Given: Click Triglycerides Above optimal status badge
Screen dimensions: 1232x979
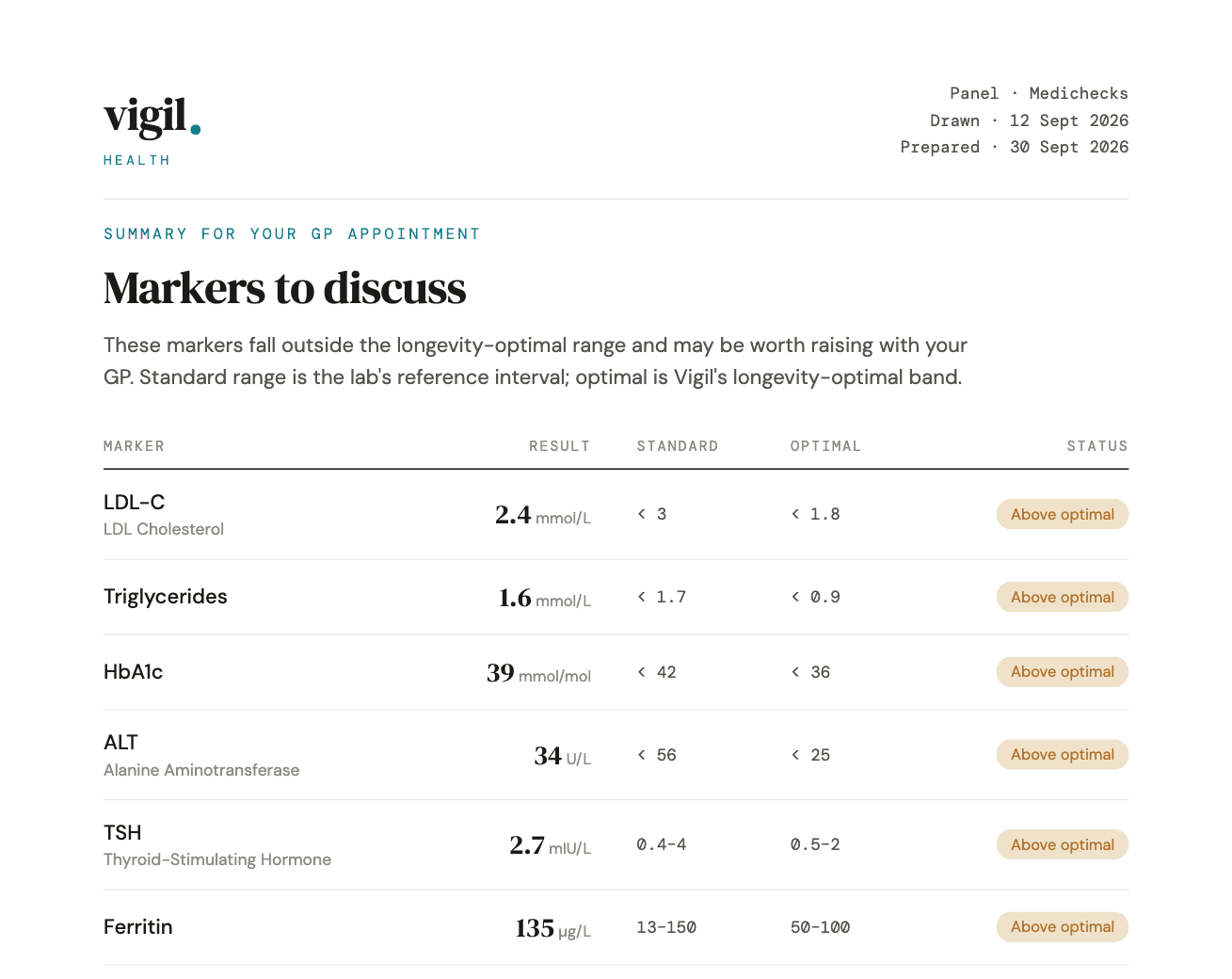Looking at the screenshot, I should (x=1063, y=597).
